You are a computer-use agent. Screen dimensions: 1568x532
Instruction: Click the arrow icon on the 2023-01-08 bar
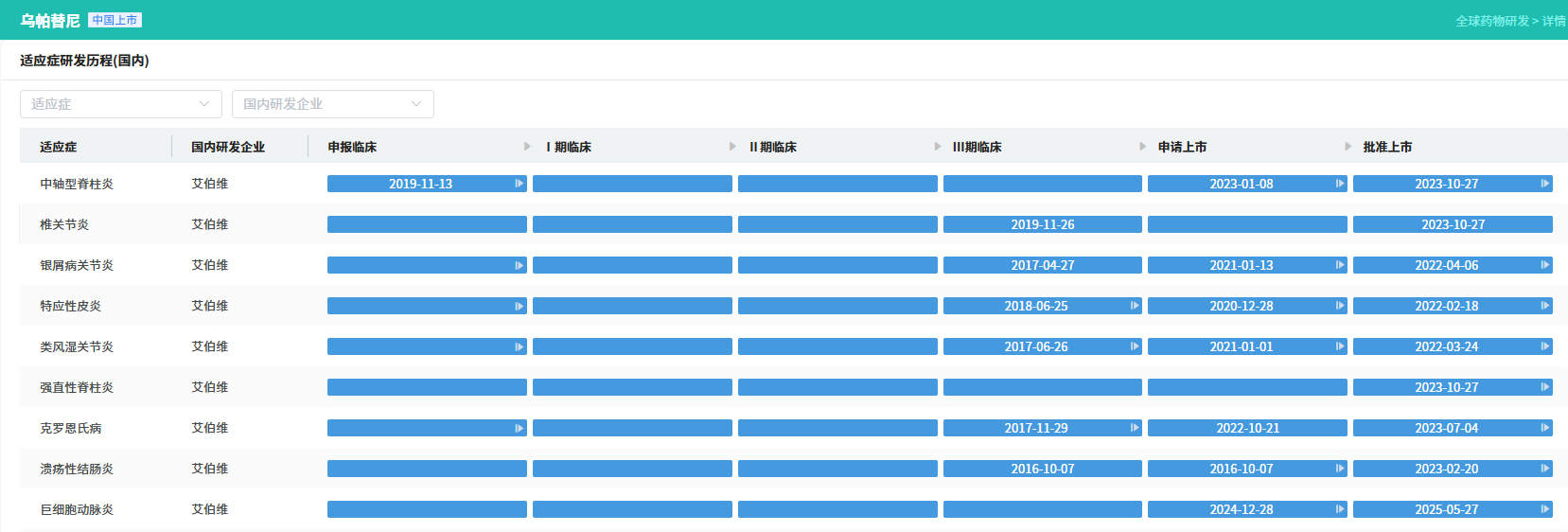tap(1339, 184)
